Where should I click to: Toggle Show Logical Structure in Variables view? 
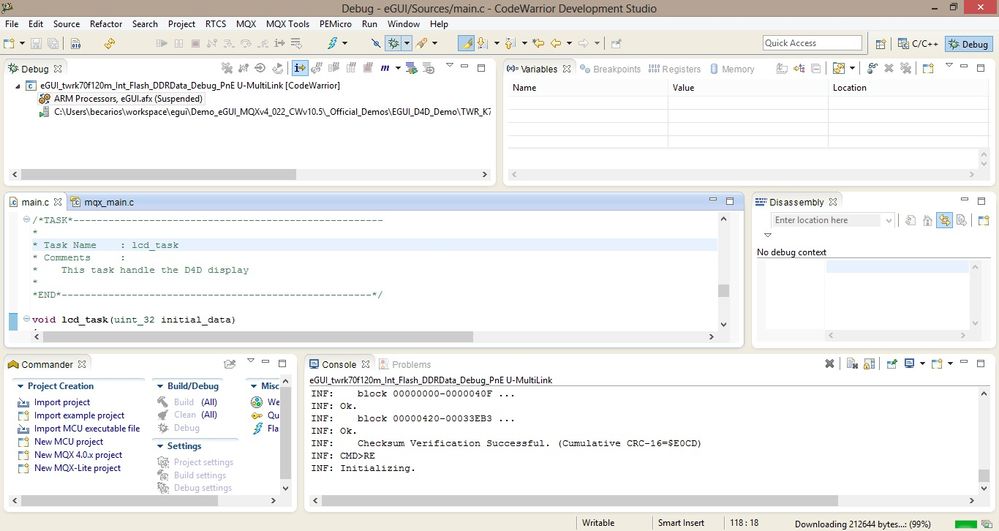(799, 68)
